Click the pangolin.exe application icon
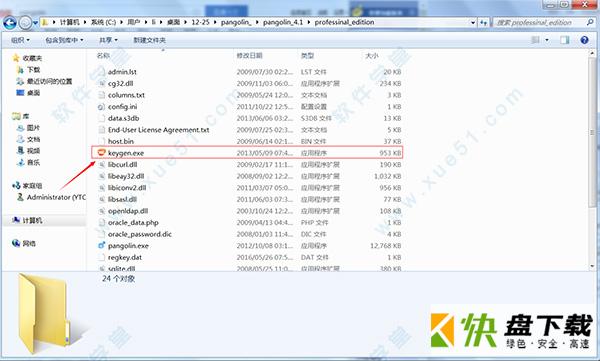This screenshot has height=361, width=600. 101,245
